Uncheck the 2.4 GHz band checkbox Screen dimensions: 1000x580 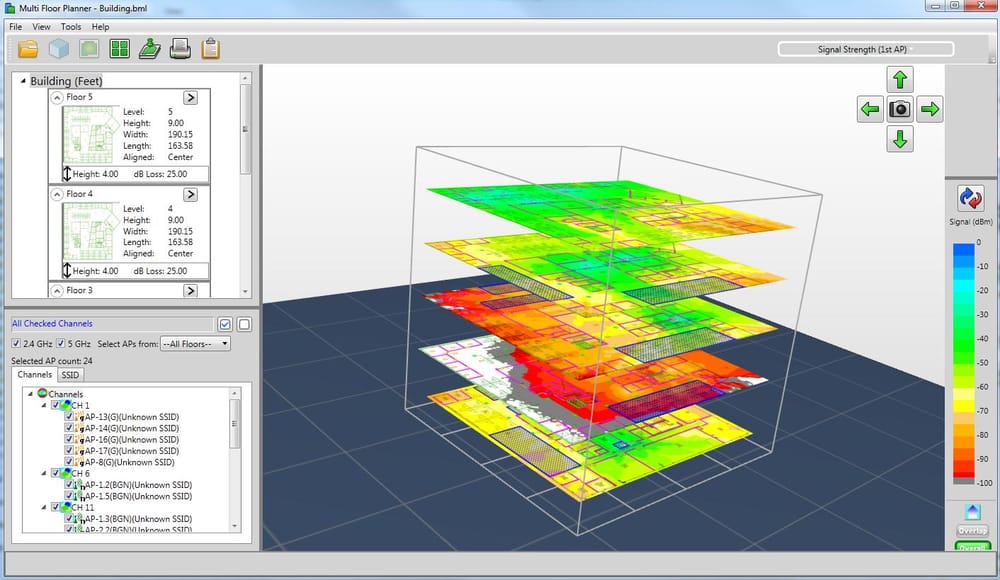click(x=18, y=344)
